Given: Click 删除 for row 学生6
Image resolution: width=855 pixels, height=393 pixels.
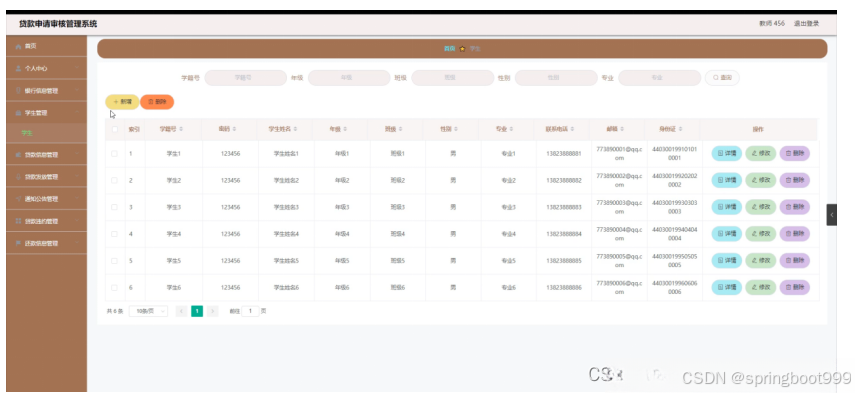Looking at the screenshot, I should click(794, 287).
